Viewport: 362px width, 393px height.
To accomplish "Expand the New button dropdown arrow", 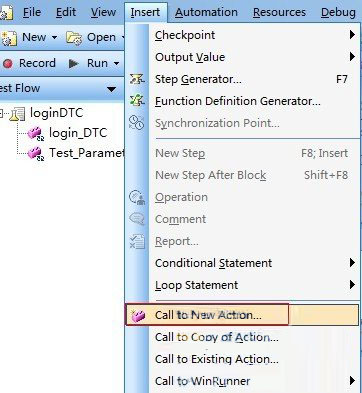I will tap(54, 37).
